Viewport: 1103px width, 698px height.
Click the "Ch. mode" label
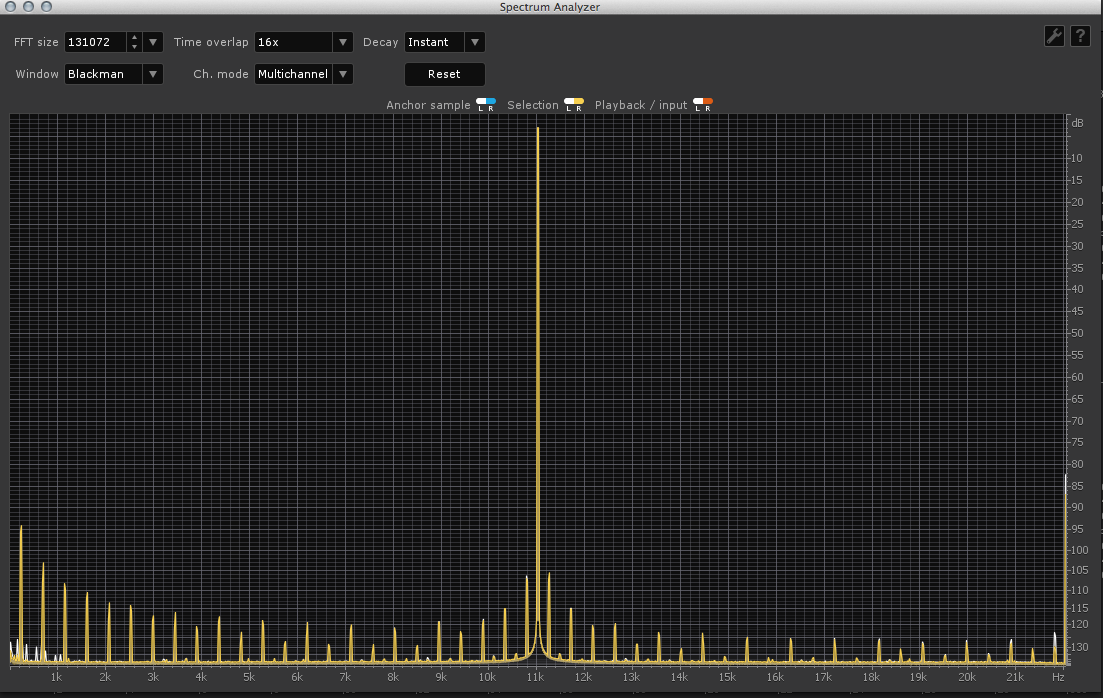coord(221,74)
